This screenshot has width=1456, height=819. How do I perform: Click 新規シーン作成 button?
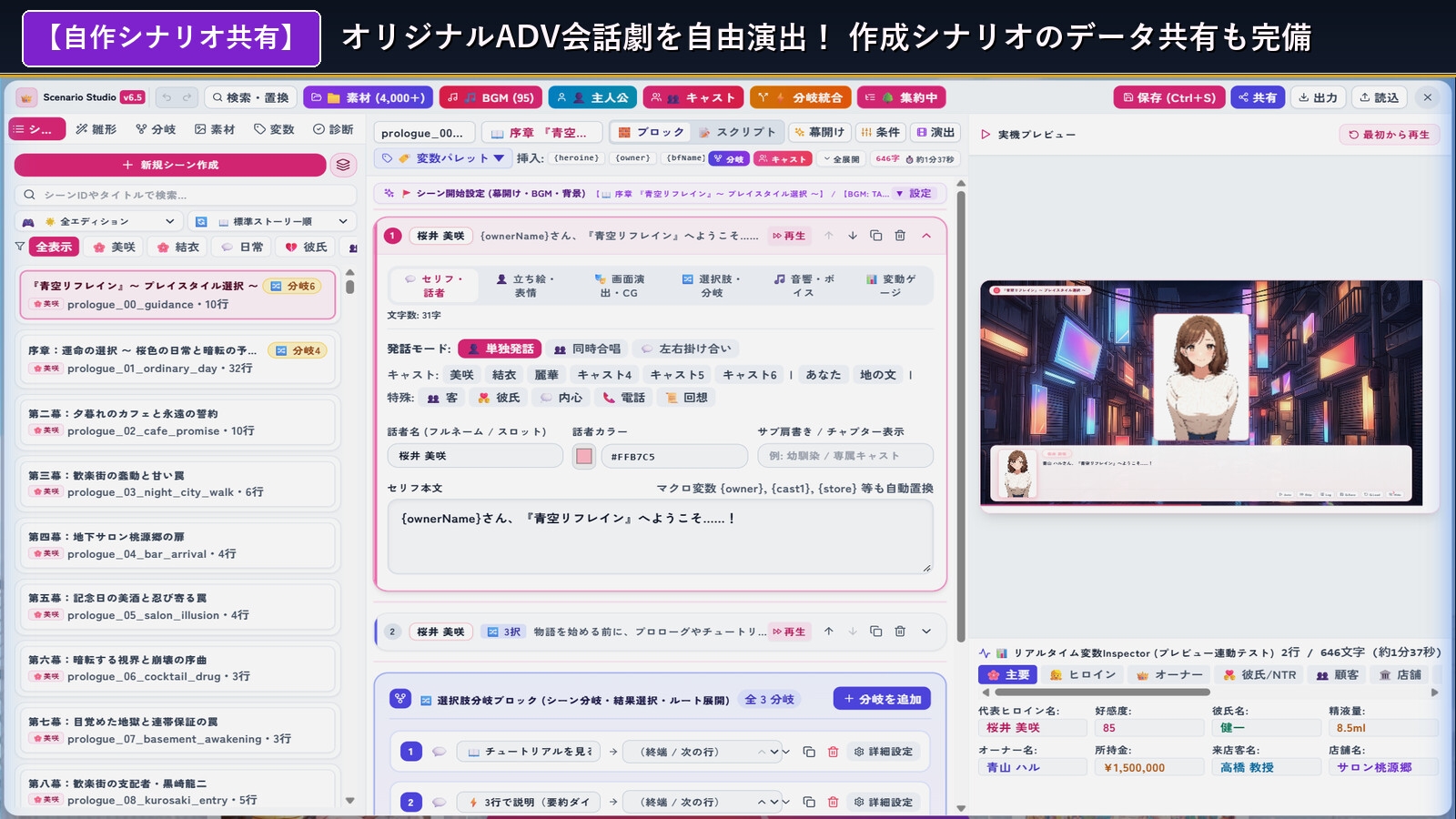coord(170,165)
